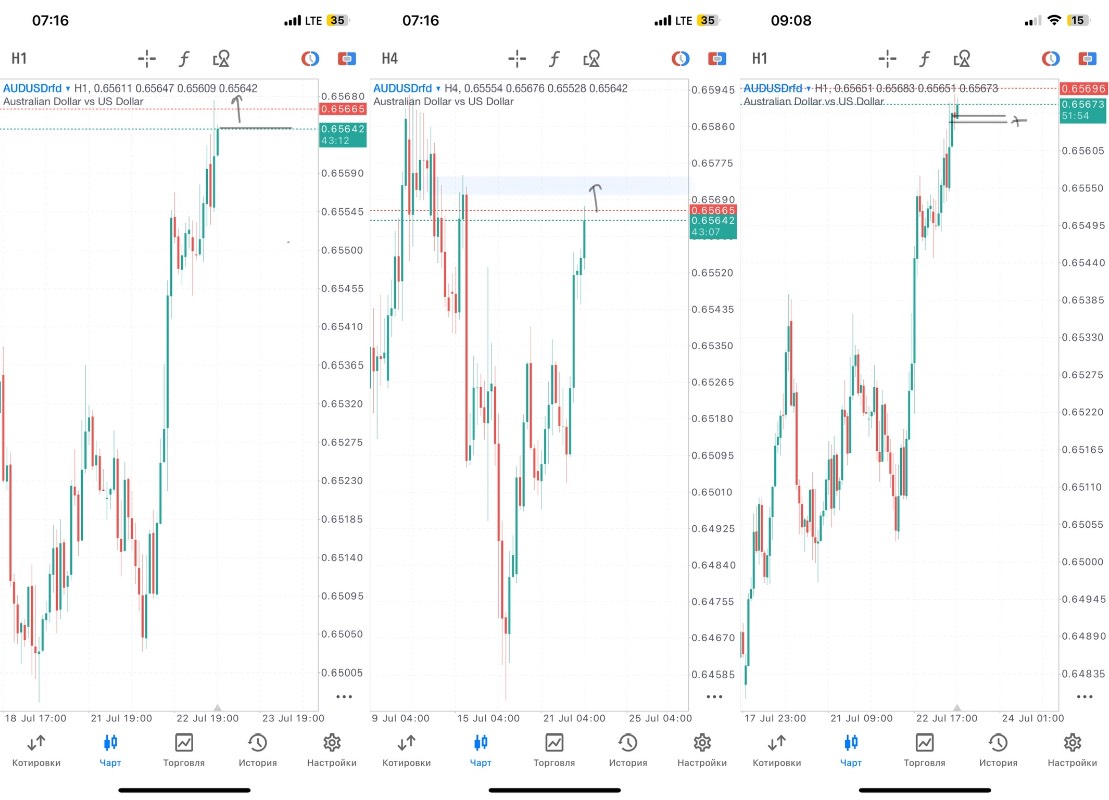Click the red 0.65696 ask price label
1109x800 pixels.
click(x=1082, y=89)
